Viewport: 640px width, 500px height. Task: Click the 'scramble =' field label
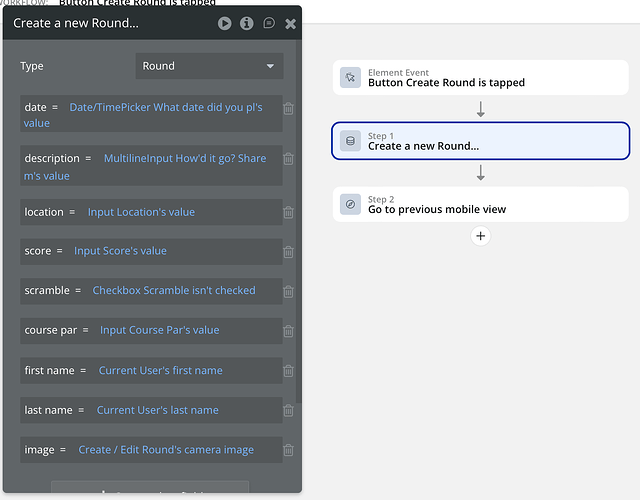point(53,290)
